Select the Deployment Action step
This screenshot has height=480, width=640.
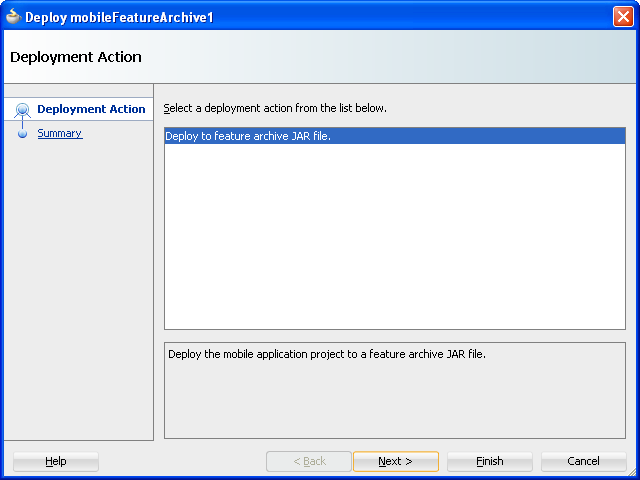[91, 109]
